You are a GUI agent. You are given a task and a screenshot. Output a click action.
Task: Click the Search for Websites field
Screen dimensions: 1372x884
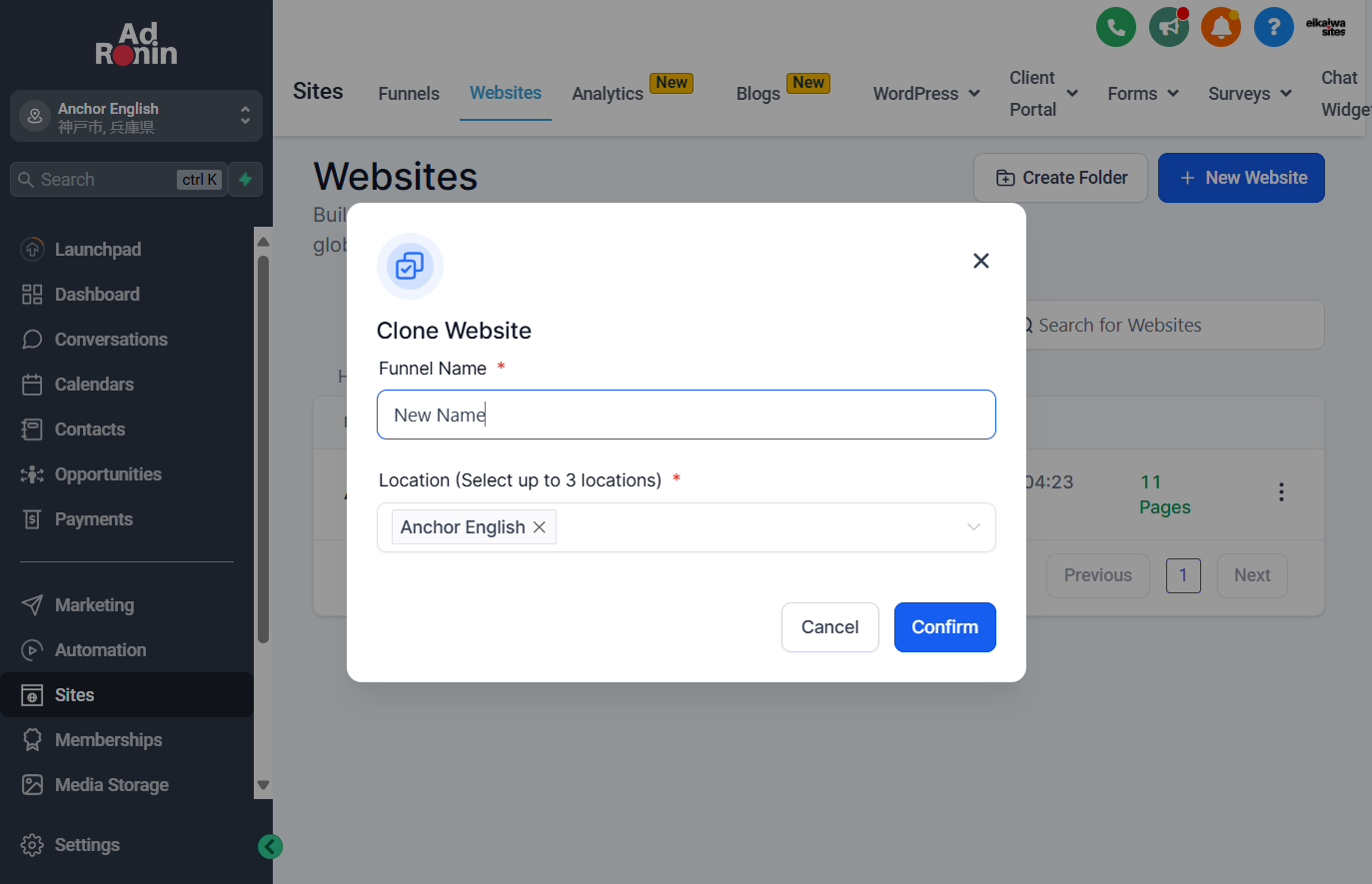pos(1169,326)
